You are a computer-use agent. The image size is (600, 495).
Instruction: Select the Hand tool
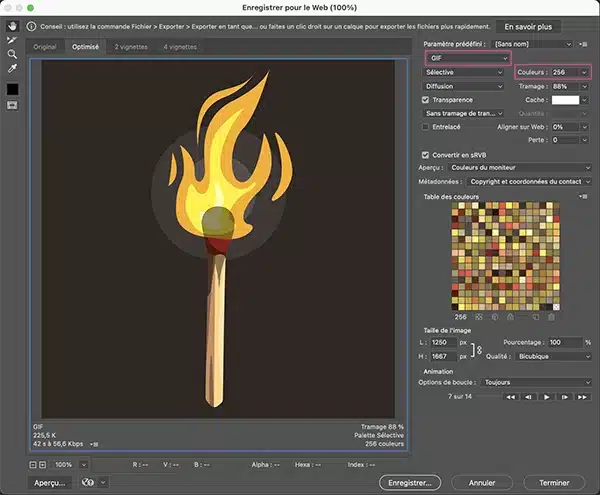[12, 26]
